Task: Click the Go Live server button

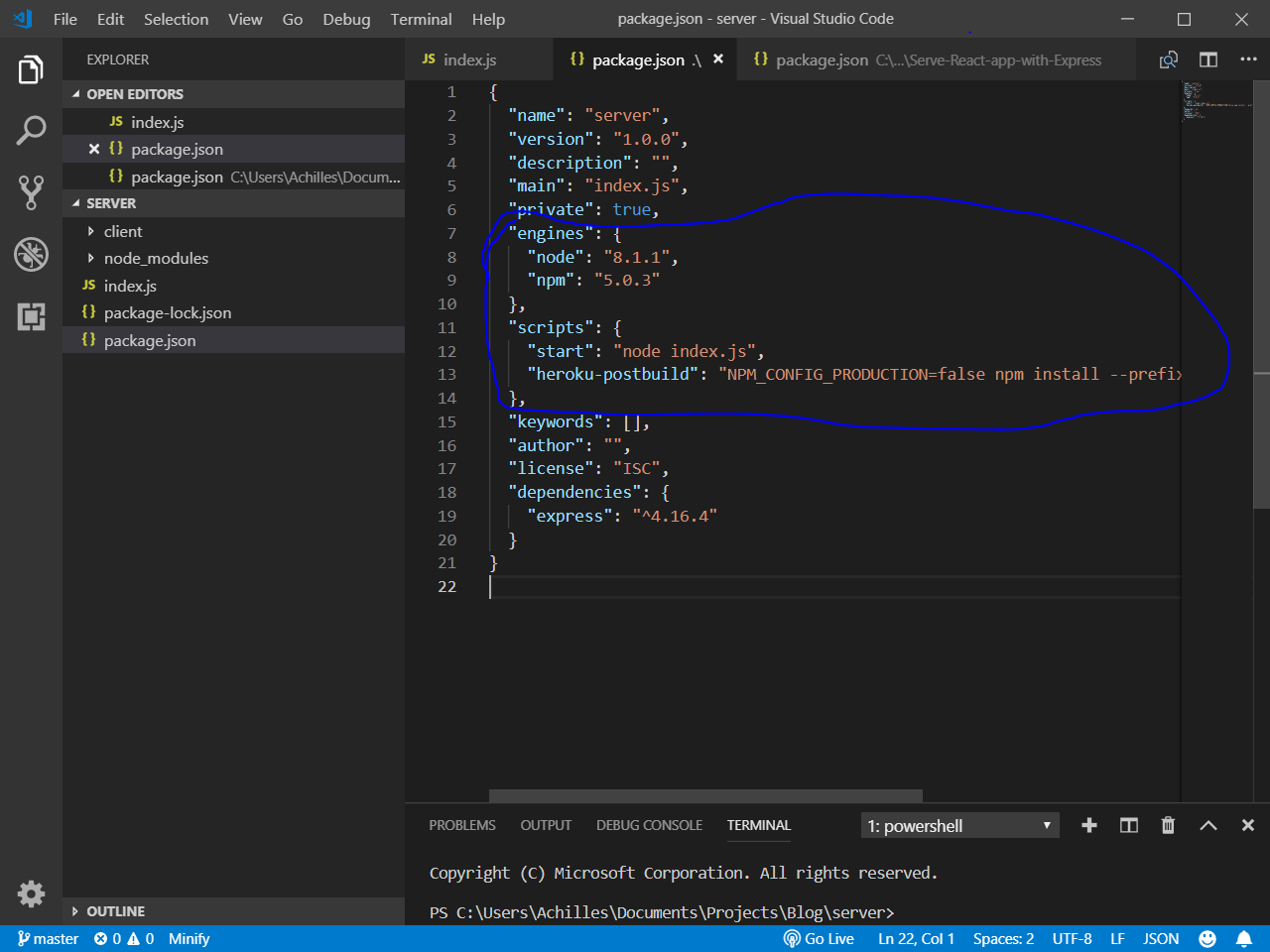Action: pyautogui.click(x=819, y=938)
